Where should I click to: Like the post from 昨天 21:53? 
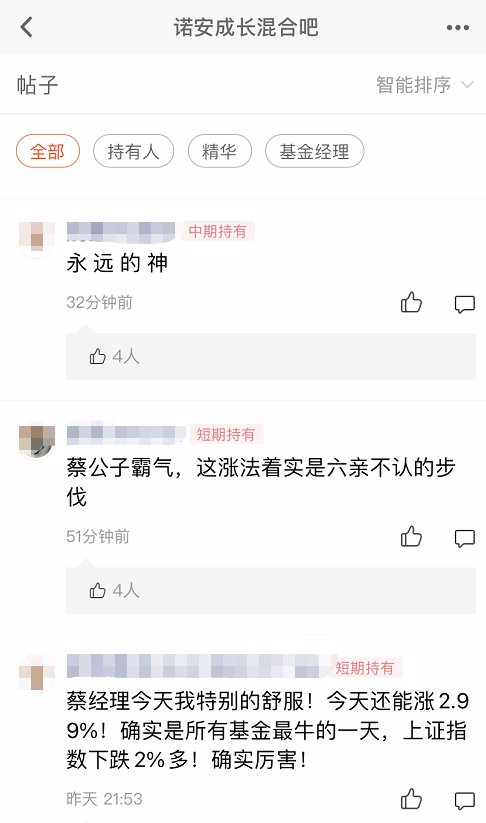click(411, 799)
